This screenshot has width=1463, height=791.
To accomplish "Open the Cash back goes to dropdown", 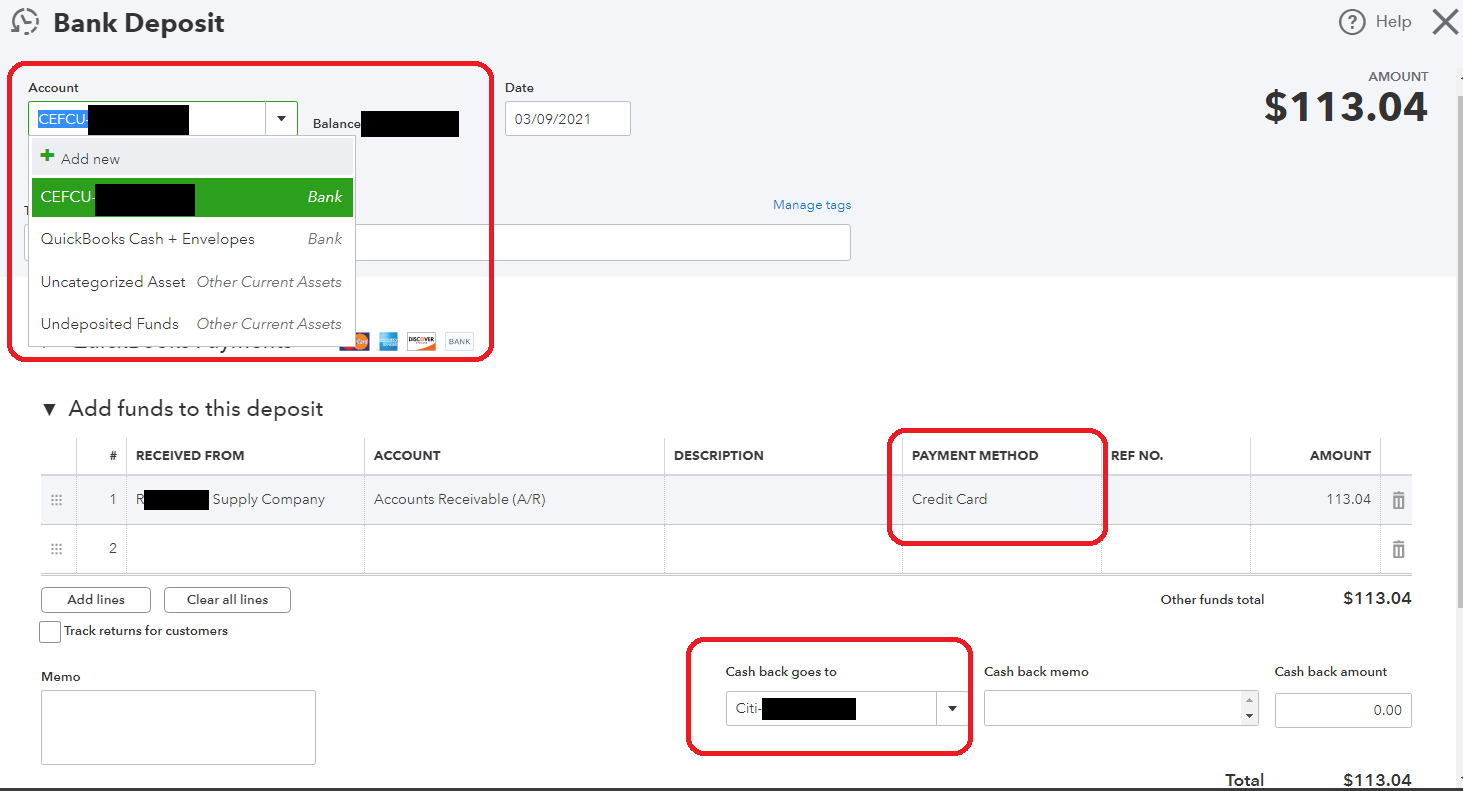I will click(x=951, y=709).
